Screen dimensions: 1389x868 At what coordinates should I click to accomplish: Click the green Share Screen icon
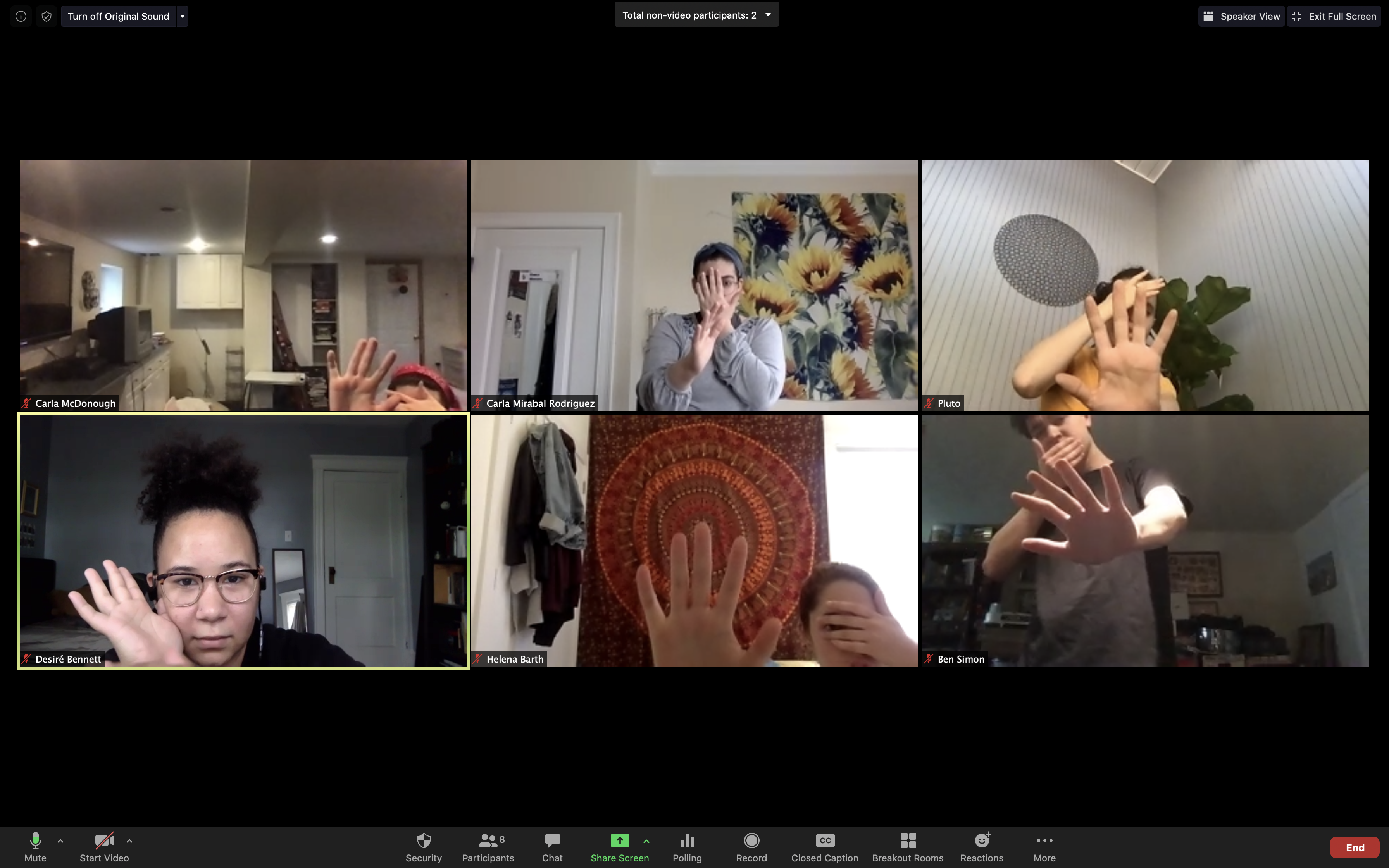tap(619, 840)
